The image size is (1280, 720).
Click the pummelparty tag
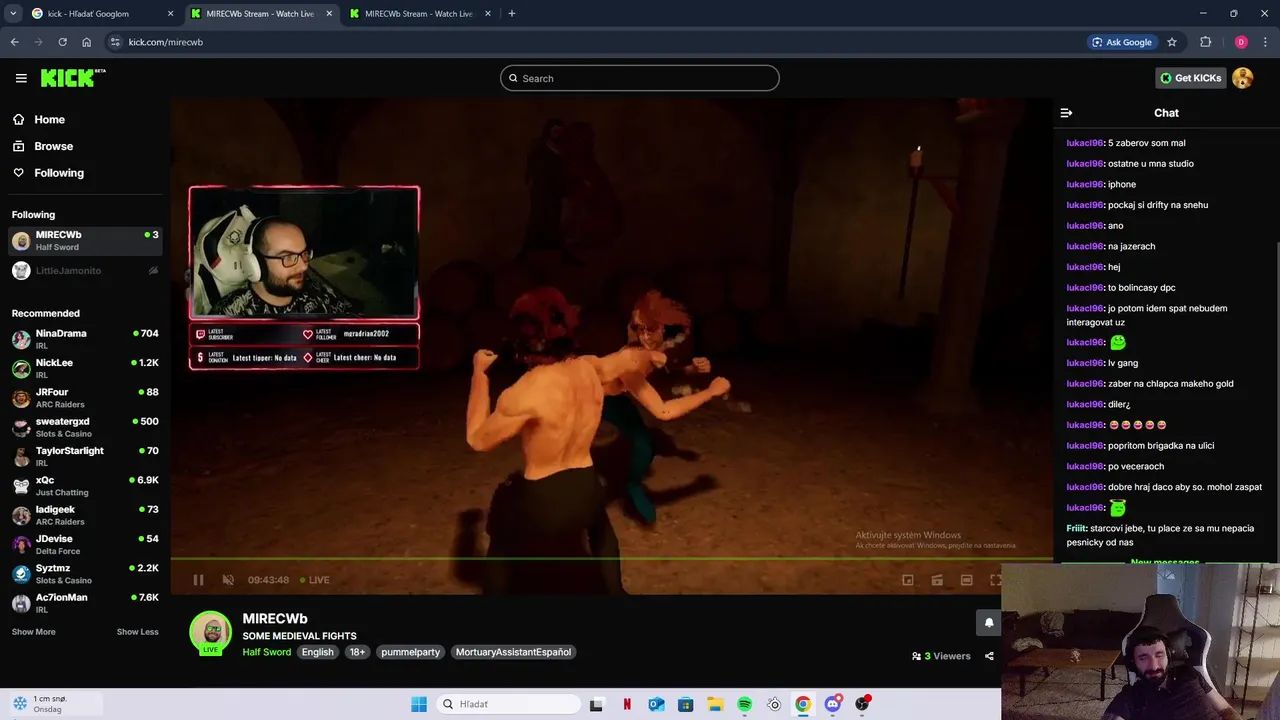pos(410,652)
